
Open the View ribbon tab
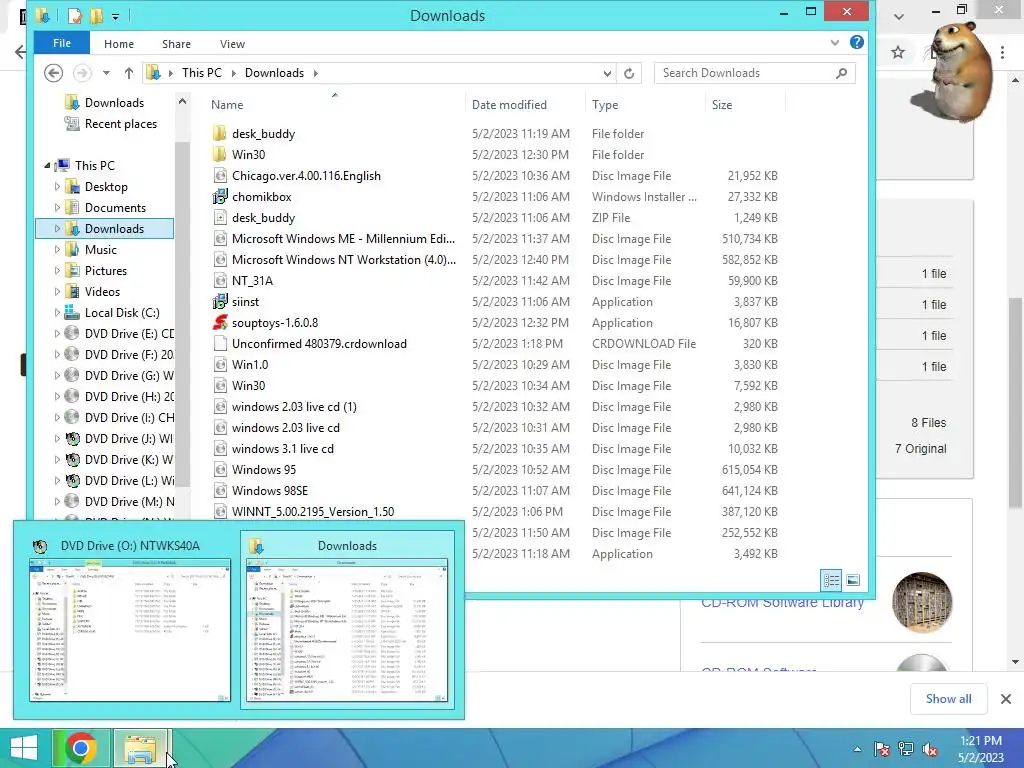(232, 44)
